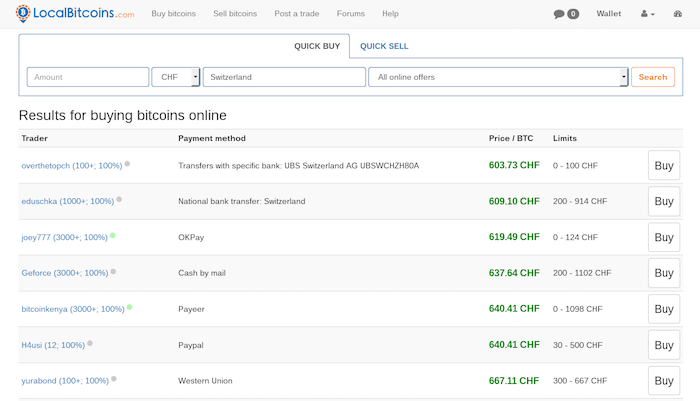Click Buy for the Paypal offer
The height and width of the screenshot is (401, 700).
[664, 345]
